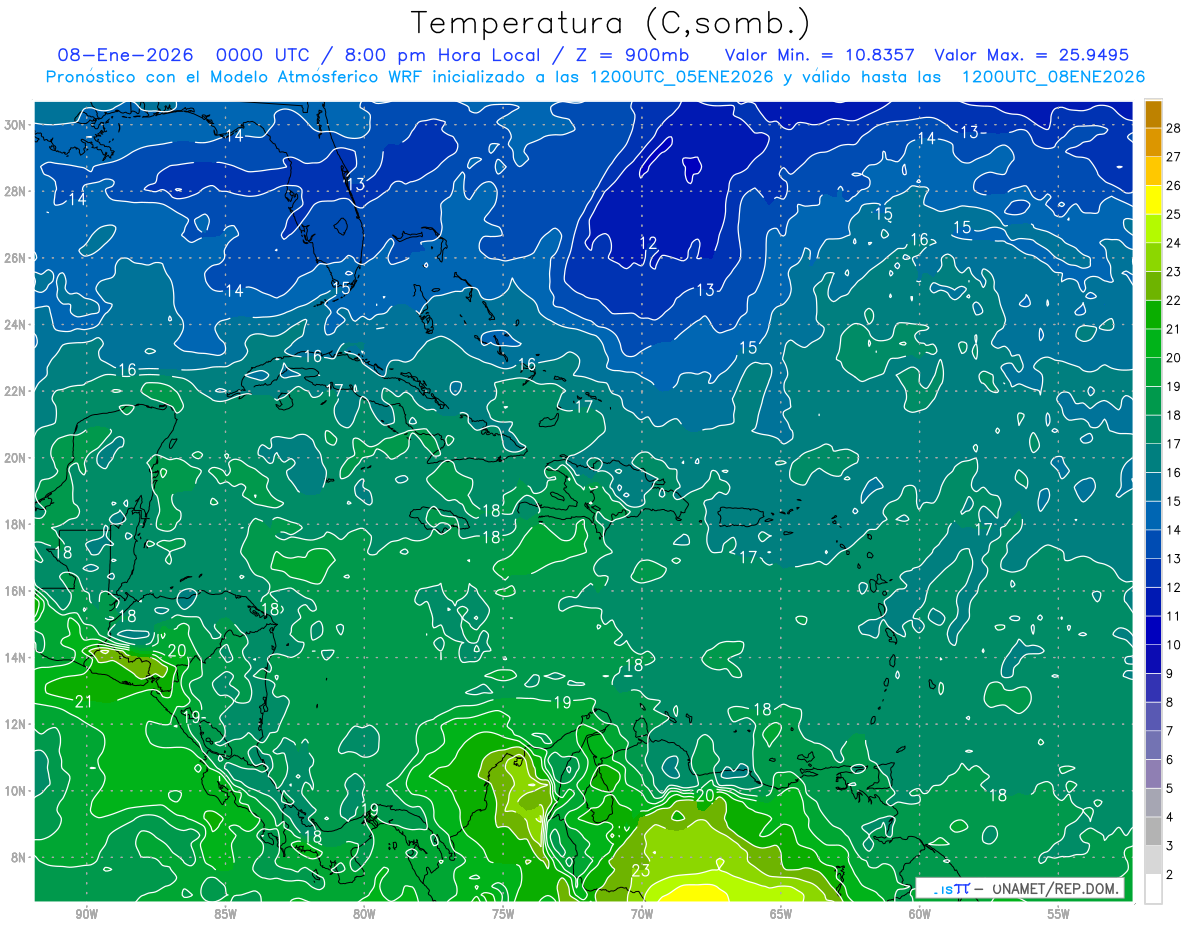Click the "24N" latitude axis label
Screen dimensions: 1200x927
[16, 324]
